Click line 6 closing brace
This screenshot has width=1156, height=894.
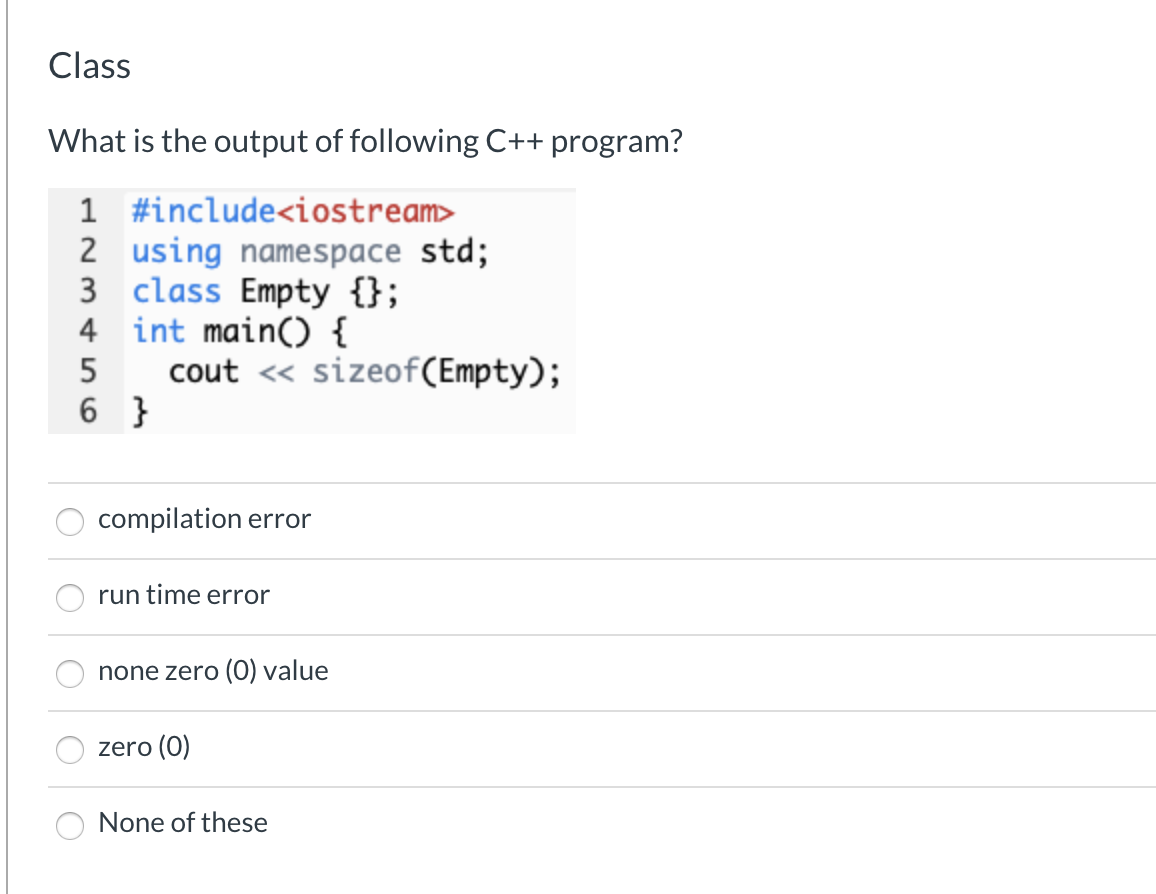pos(140,410)
